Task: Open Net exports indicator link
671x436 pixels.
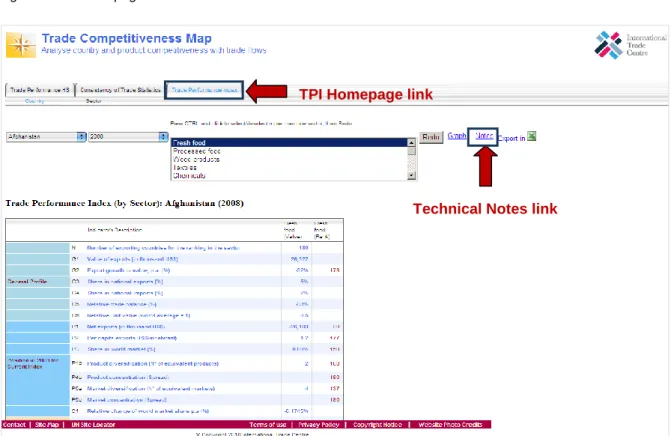Action: click(x=126, y=326)
